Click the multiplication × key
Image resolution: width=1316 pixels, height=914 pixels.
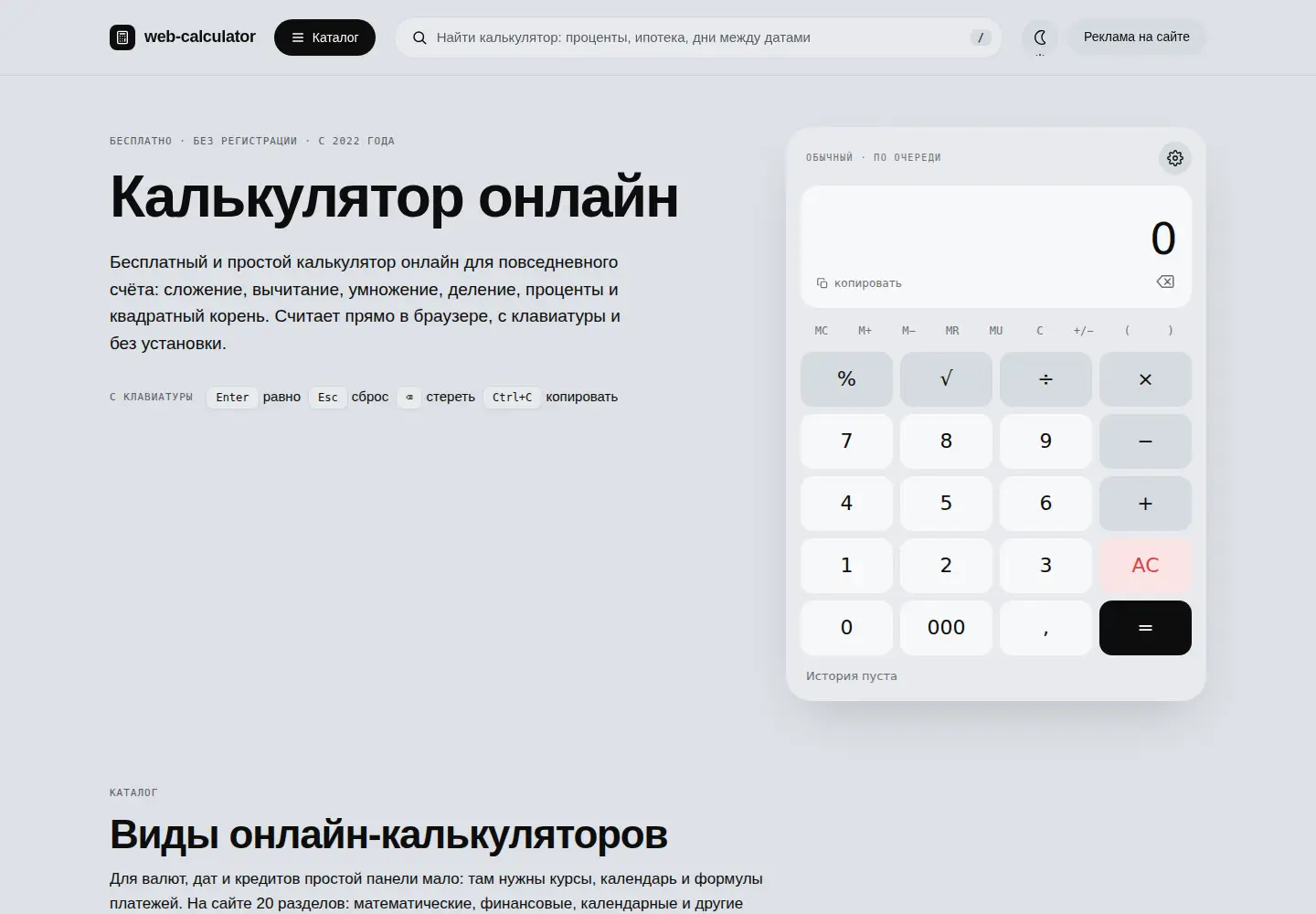click(x=1145, y=379)
